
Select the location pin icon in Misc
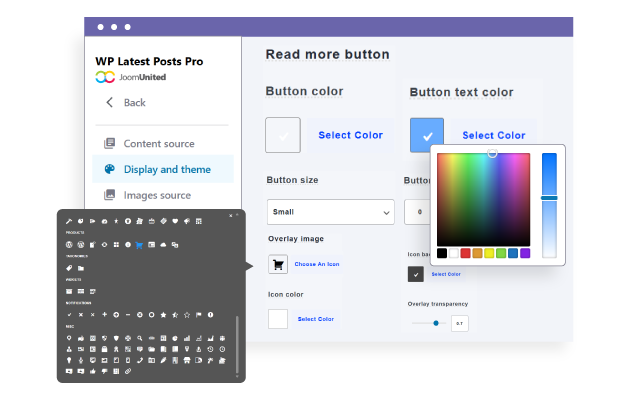pyautogui.click(x=69, y=339)
